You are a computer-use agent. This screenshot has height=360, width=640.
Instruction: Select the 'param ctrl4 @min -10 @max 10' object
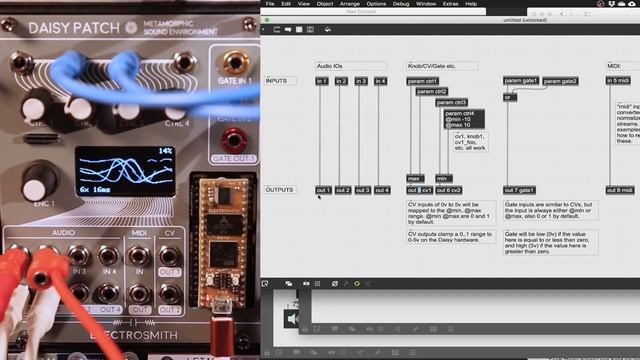pyautogui.click(x=464, y=119)
